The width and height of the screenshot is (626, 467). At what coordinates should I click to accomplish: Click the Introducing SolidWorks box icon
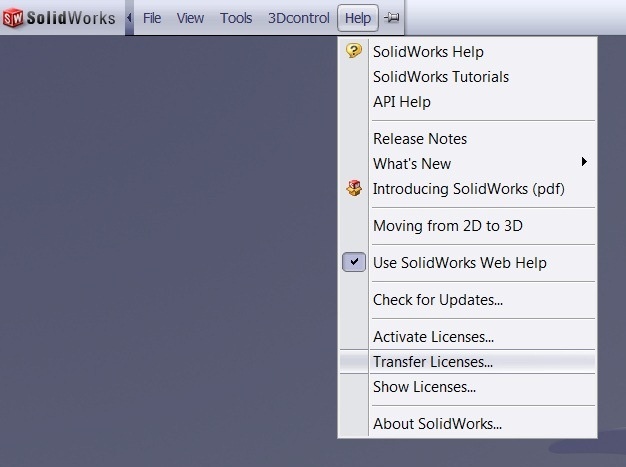pos(354,188)
